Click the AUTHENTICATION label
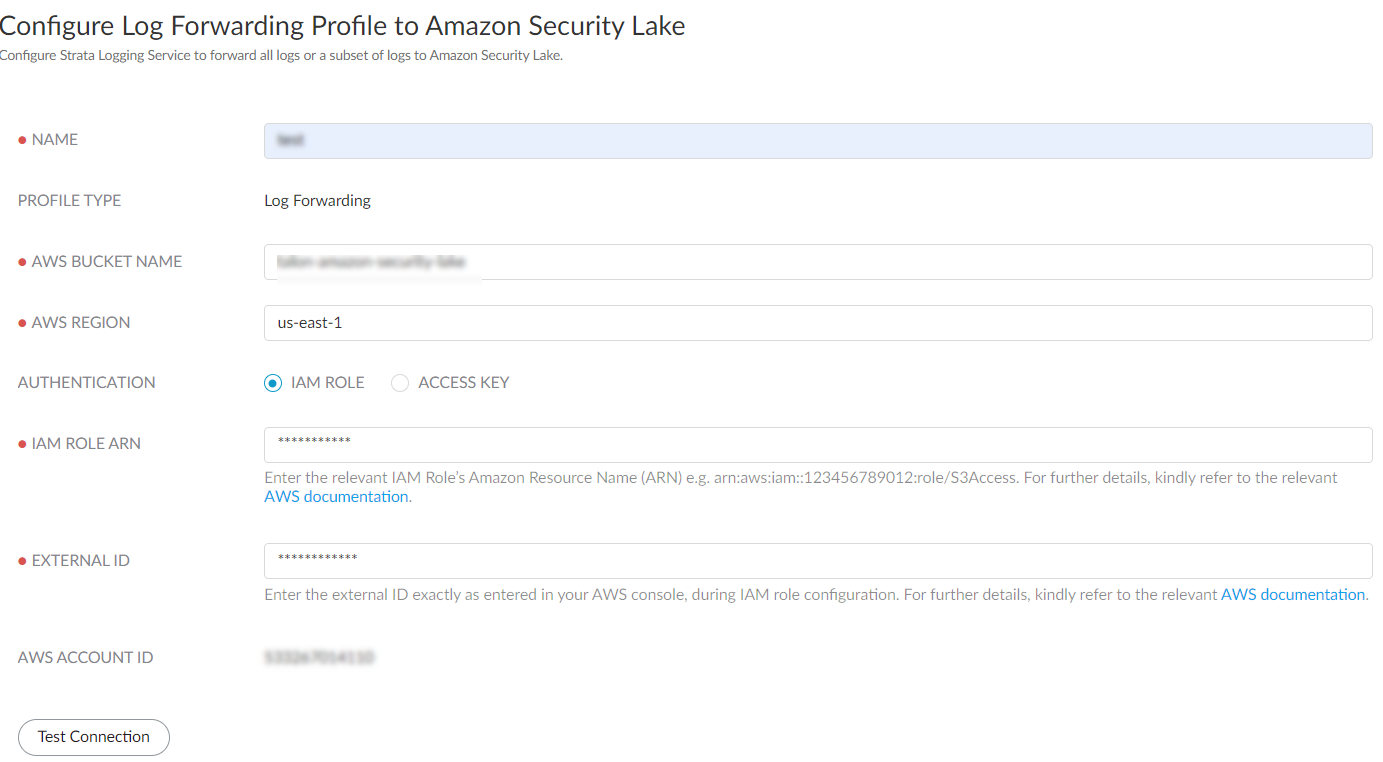Image resolution: width=1383 pixels, height=762 pixels. pyautogui.click(x=86, y=383)
